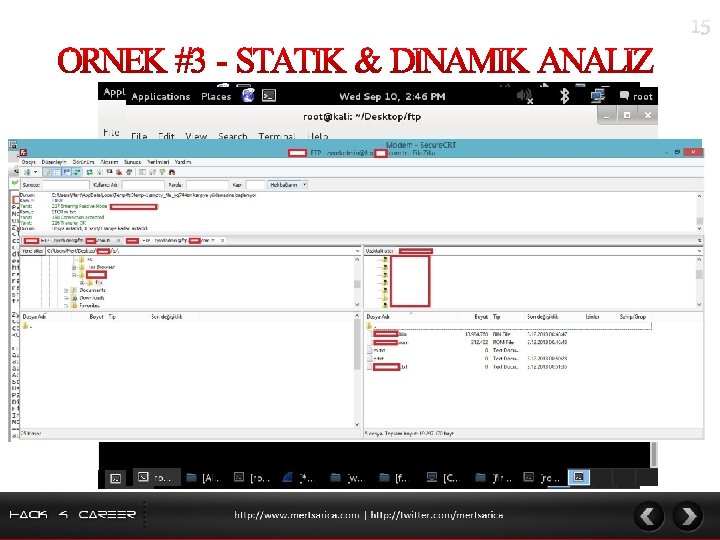Image resolution: width=720 pixels, height=540 pixels.
Task: Toggle synchronized browsing icon
Action: [x=162, y=172]
